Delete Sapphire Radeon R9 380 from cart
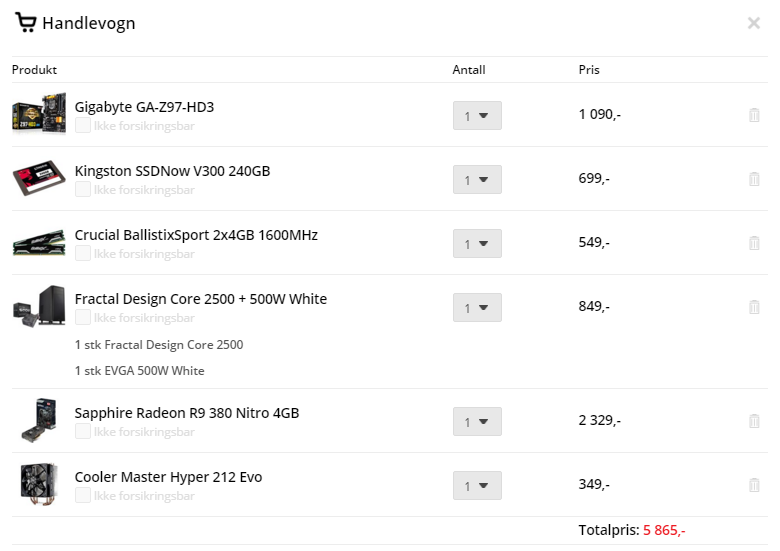Image resolution: width=780 pixels, height=551 pixels. point(754,421)
